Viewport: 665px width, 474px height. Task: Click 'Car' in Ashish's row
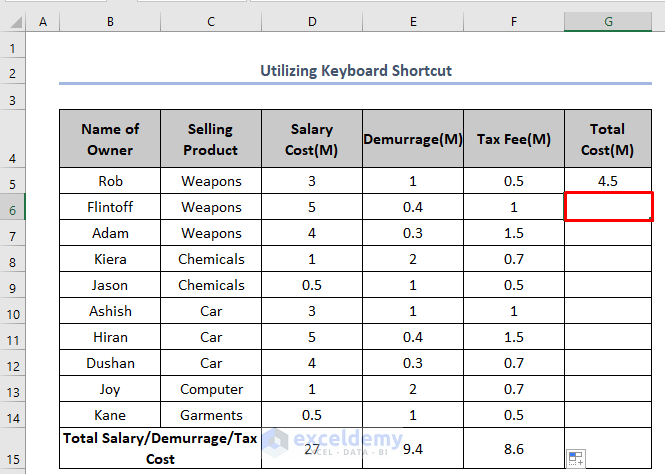tap(211, 311)
